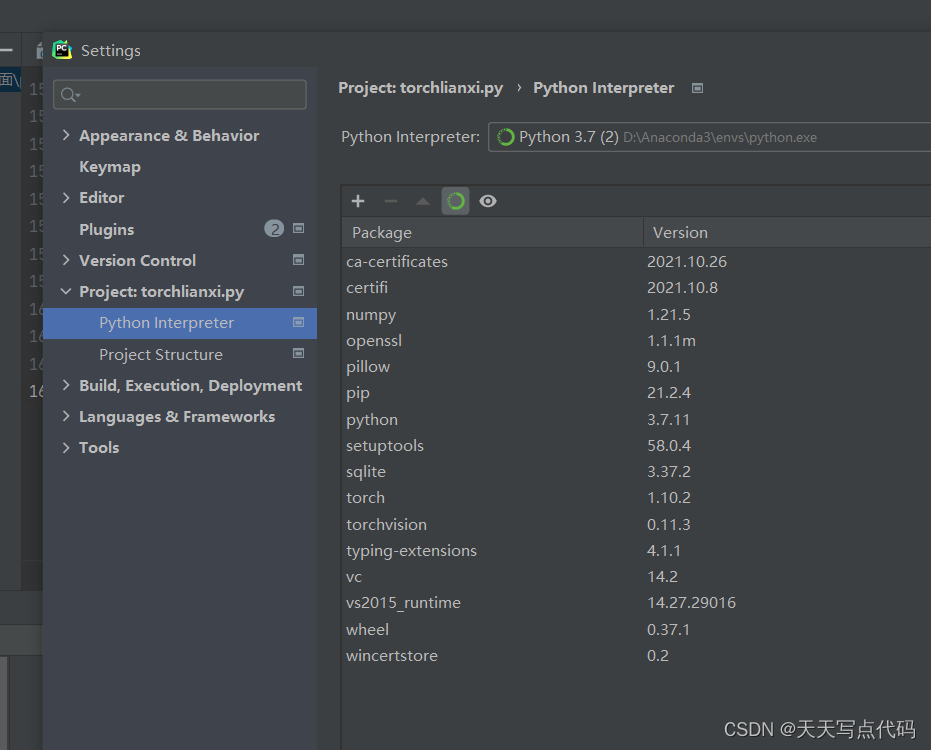This screenshot has height=750, width=931.
Task: Select the vc package row
Action: pyautogui.click(x=636, y=577)
